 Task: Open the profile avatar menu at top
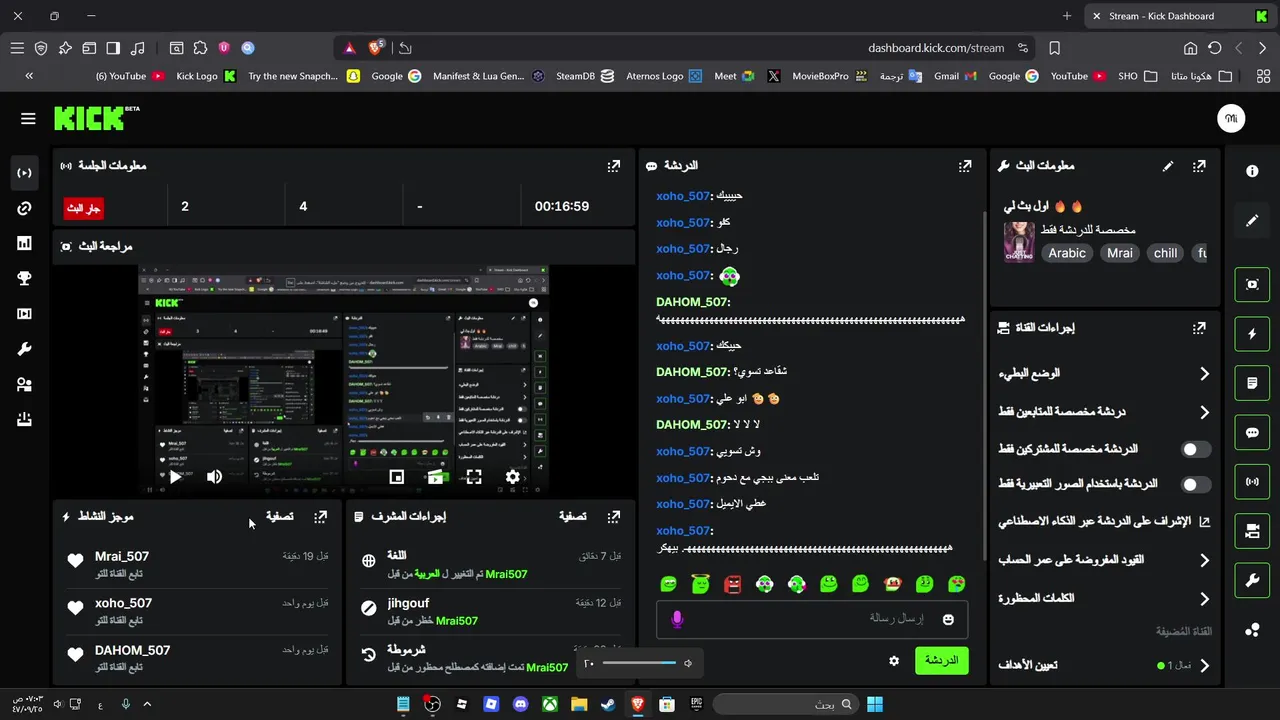pos(1231,118)
